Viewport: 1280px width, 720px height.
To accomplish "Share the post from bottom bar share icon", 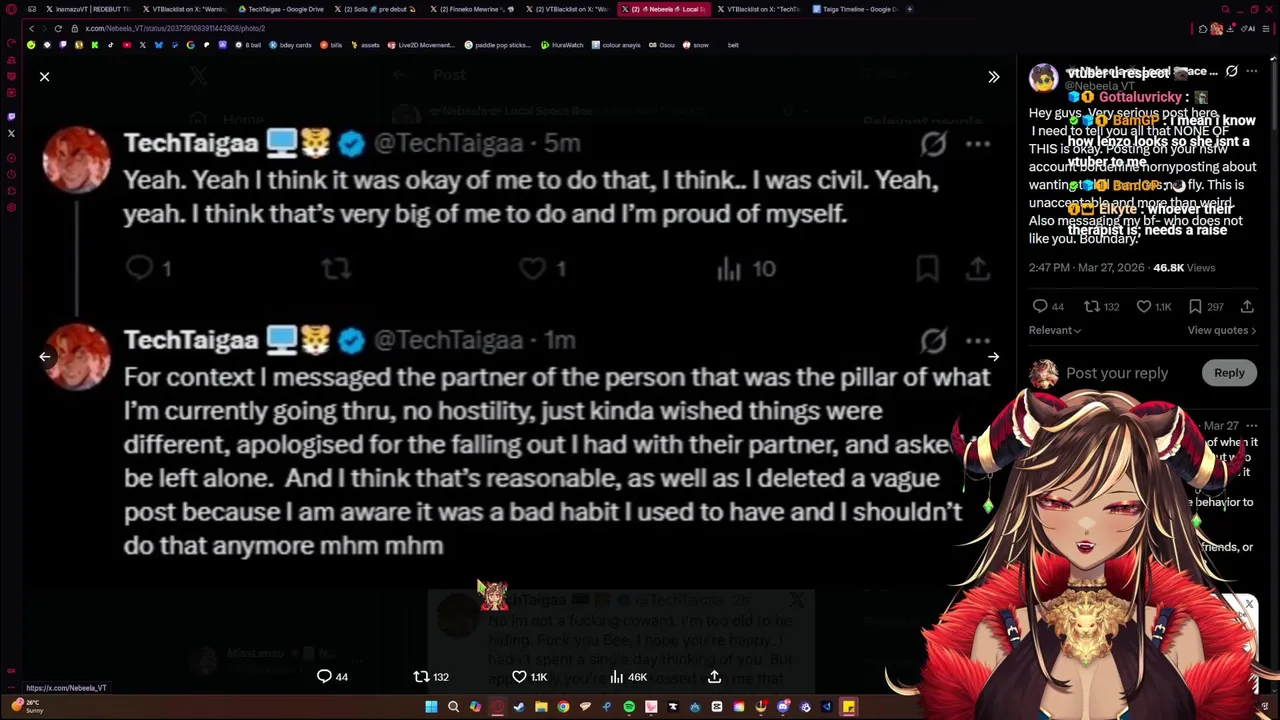I will click(714, 677).
